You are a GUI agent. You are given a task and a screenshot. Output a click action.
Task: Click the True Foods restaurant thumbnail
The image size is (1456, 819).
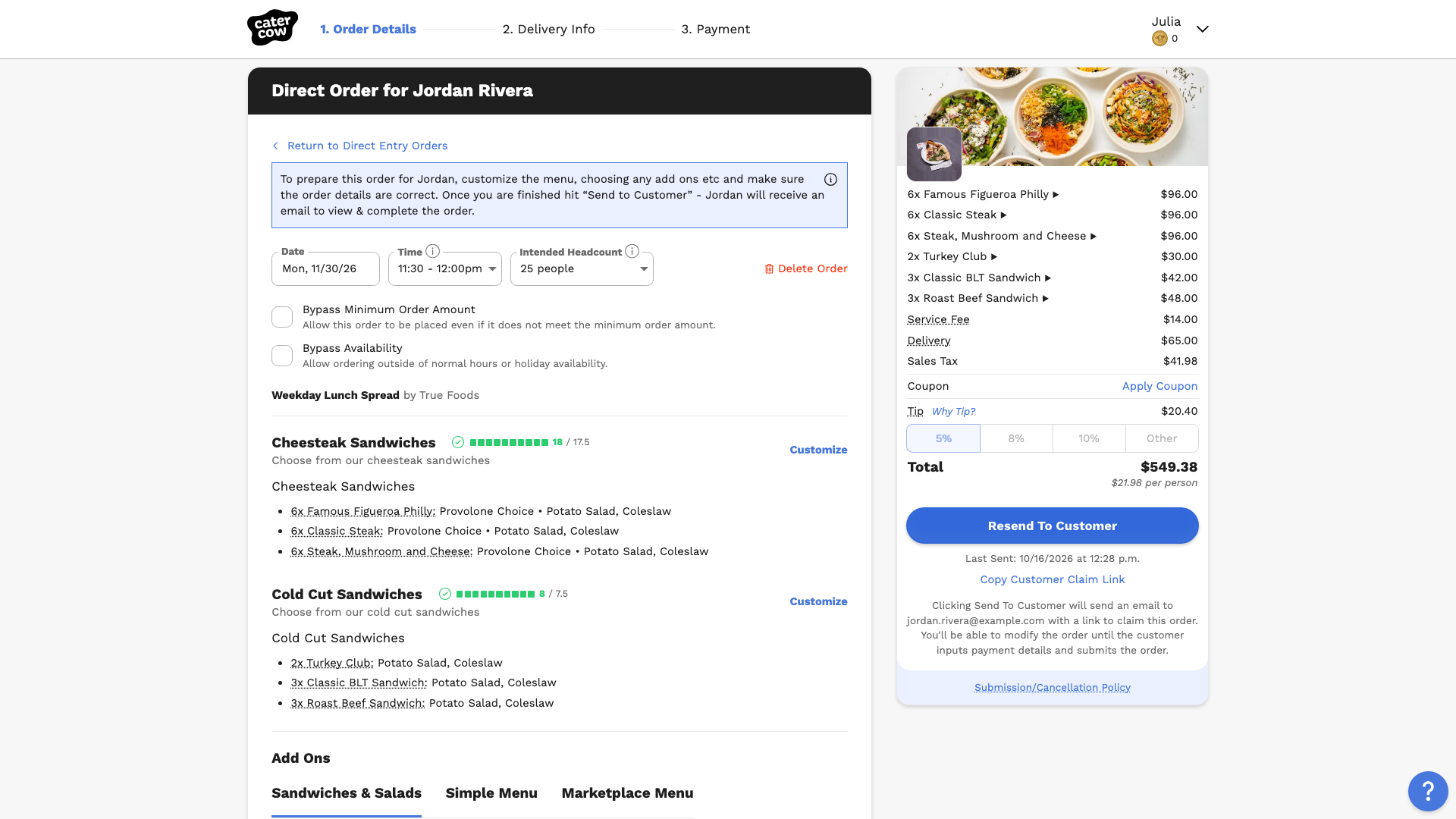pyautogui.click(x=934, y=154)
